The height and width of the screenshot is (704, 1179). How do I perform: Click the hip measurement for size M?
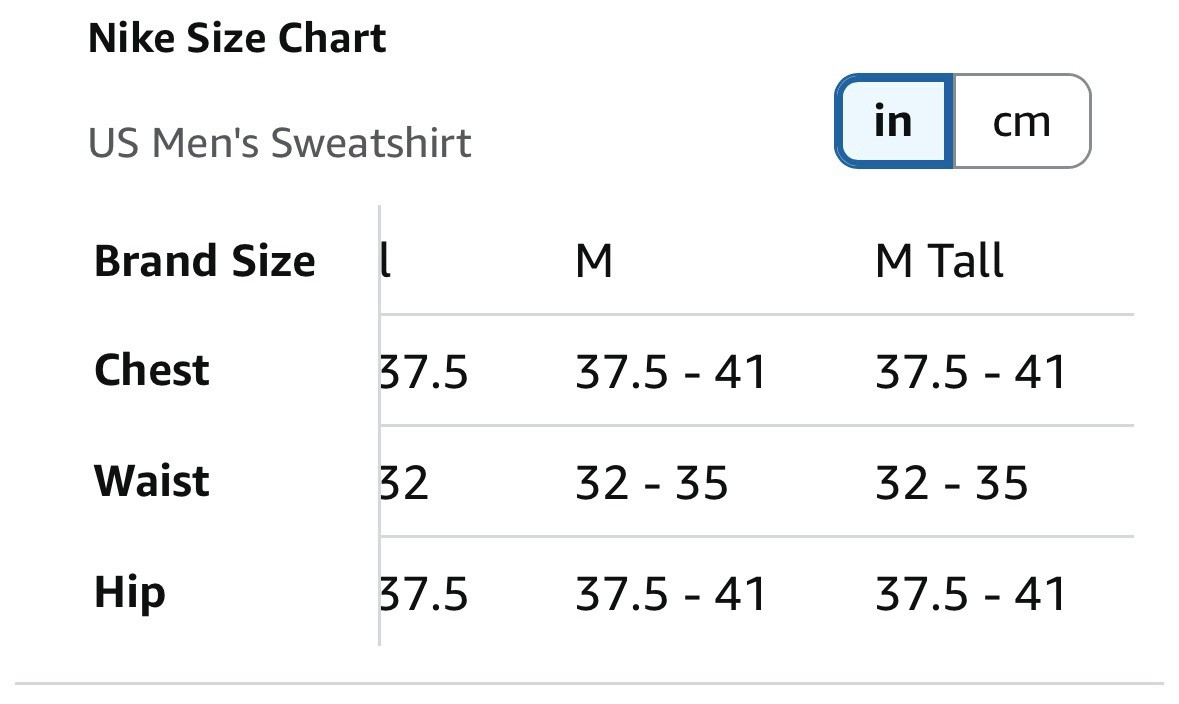670,594
